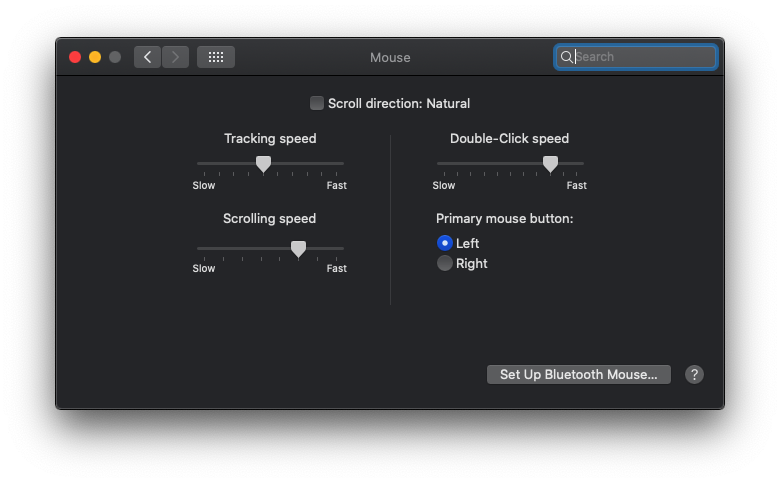780x483 pixels.
Task: Click the Slow end of Scrolling speed
Action: pyautogui.click(x=204, y=268)
